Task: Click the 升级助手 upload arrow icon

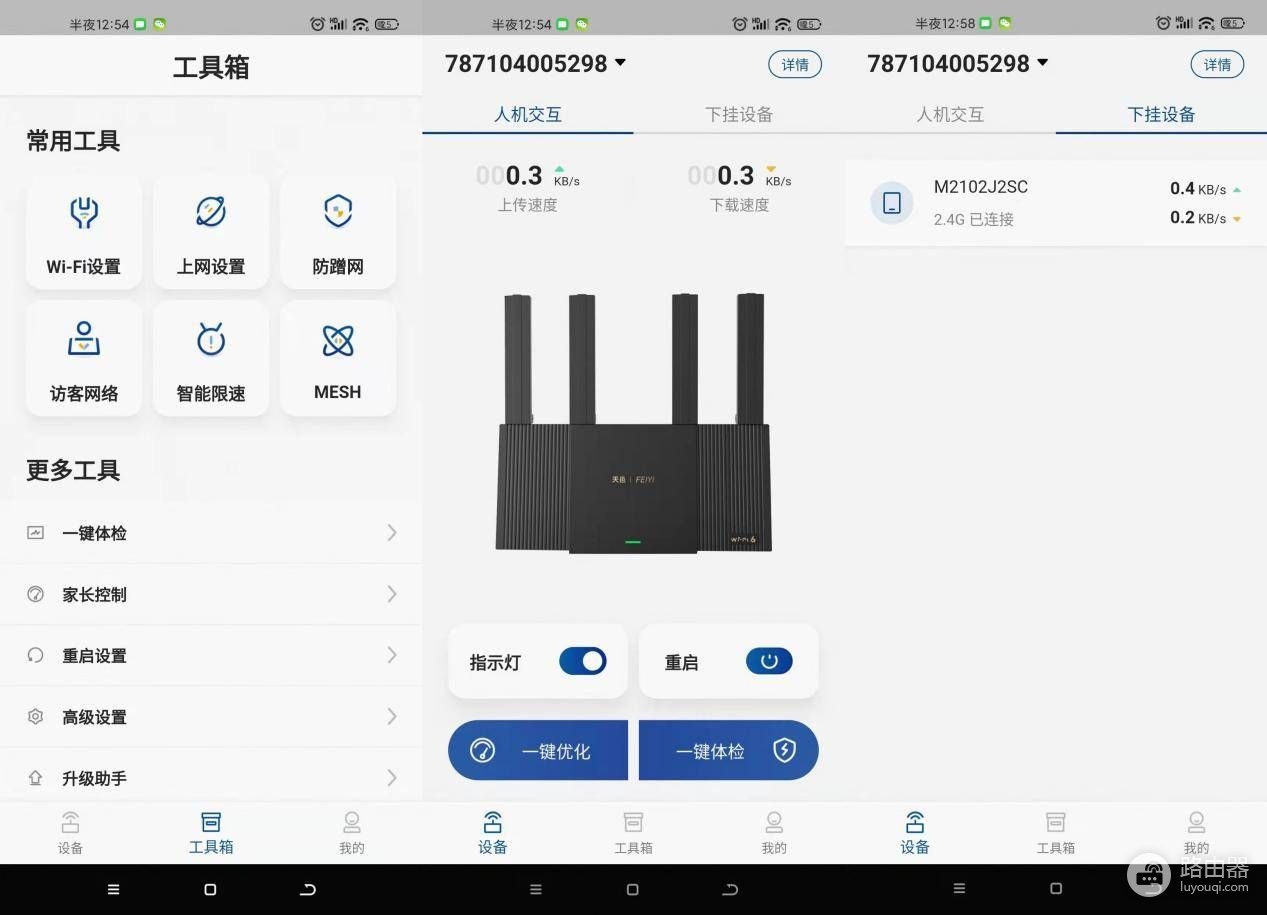Action: point(36,777)
